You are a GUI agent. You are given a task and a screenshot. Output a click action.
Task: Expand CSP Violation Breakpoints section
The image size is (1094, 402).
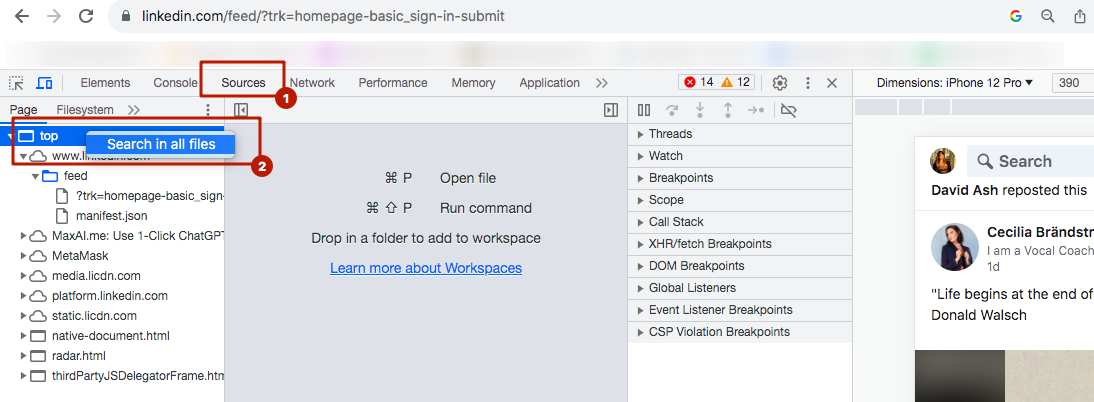740,332
